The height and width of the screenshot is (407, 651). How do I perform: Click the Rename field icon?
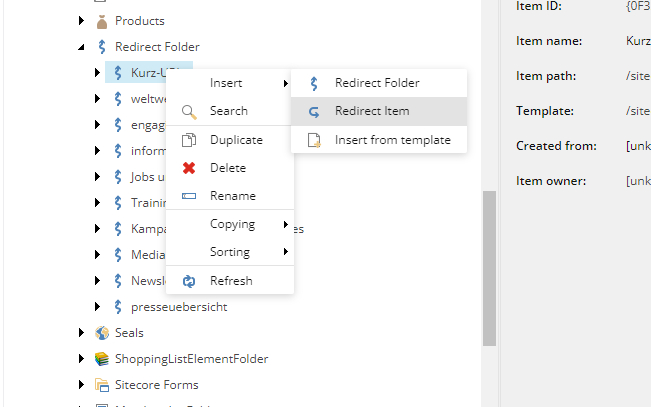point(189,196)
